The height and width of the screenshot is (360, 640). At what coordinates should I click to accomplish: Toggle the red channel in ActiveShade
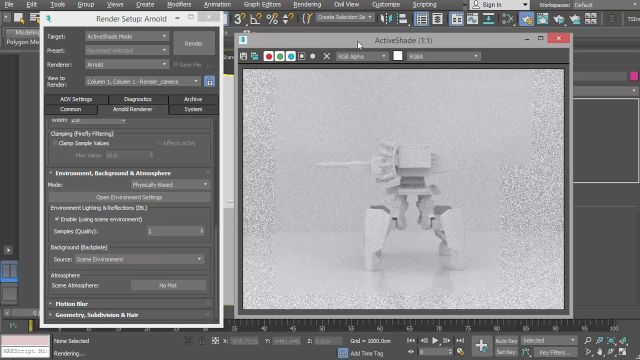click(x=269, y=56)
